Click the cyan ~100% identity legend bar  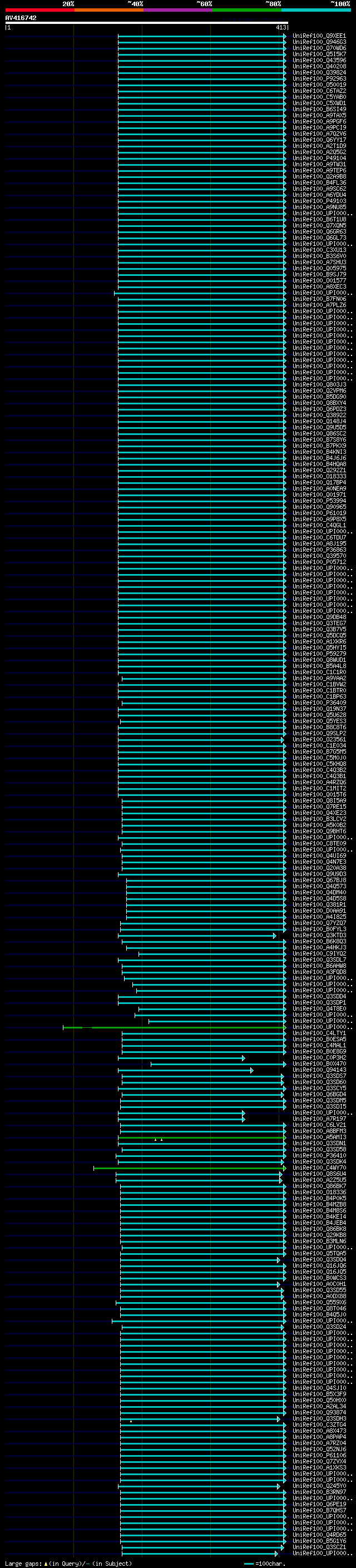[x=317, y=10]
